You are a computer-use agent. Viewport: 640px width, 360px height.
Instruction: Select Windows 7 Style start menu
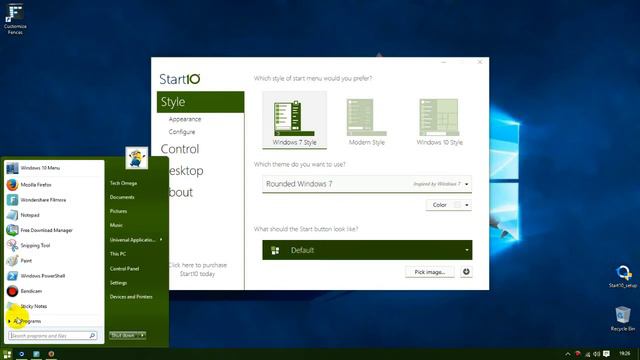click(294, 120)
